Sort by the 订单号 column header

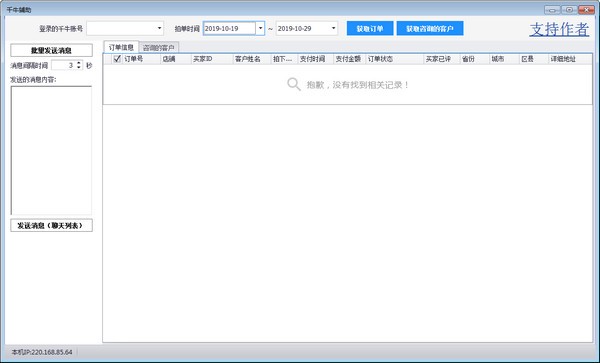click(x=141, y=59)
